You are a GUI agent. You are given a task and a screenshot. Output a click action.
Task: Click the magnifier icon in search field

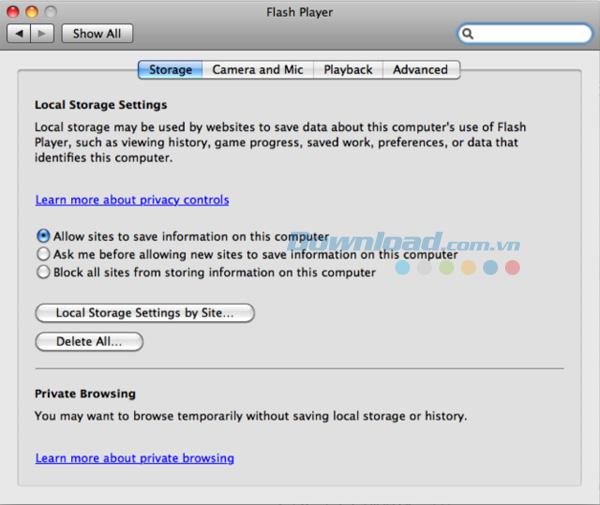point(468,34)
